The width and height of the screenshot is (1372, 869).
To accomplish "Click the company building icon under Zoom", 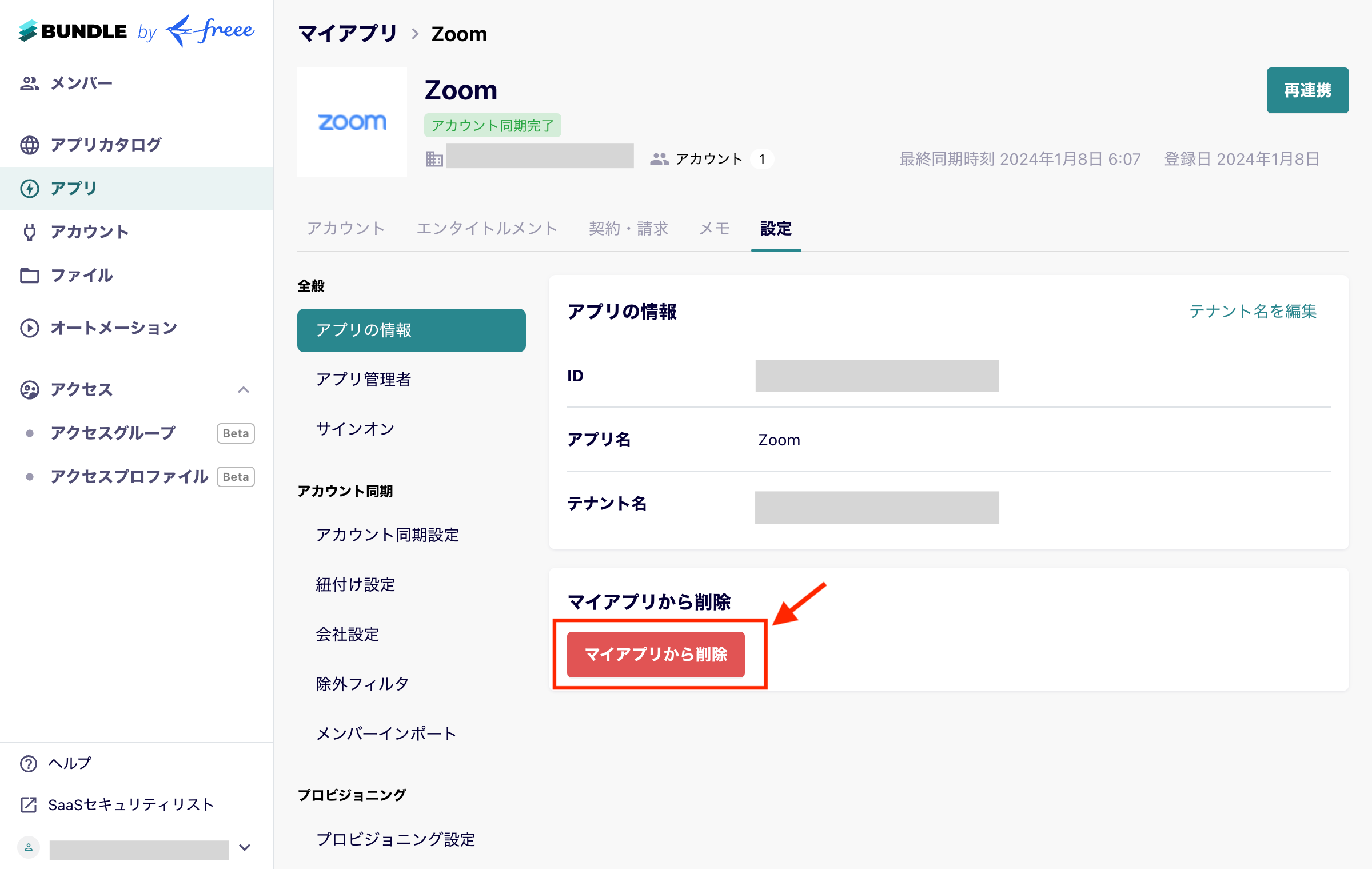I will (x=434, y=159).
